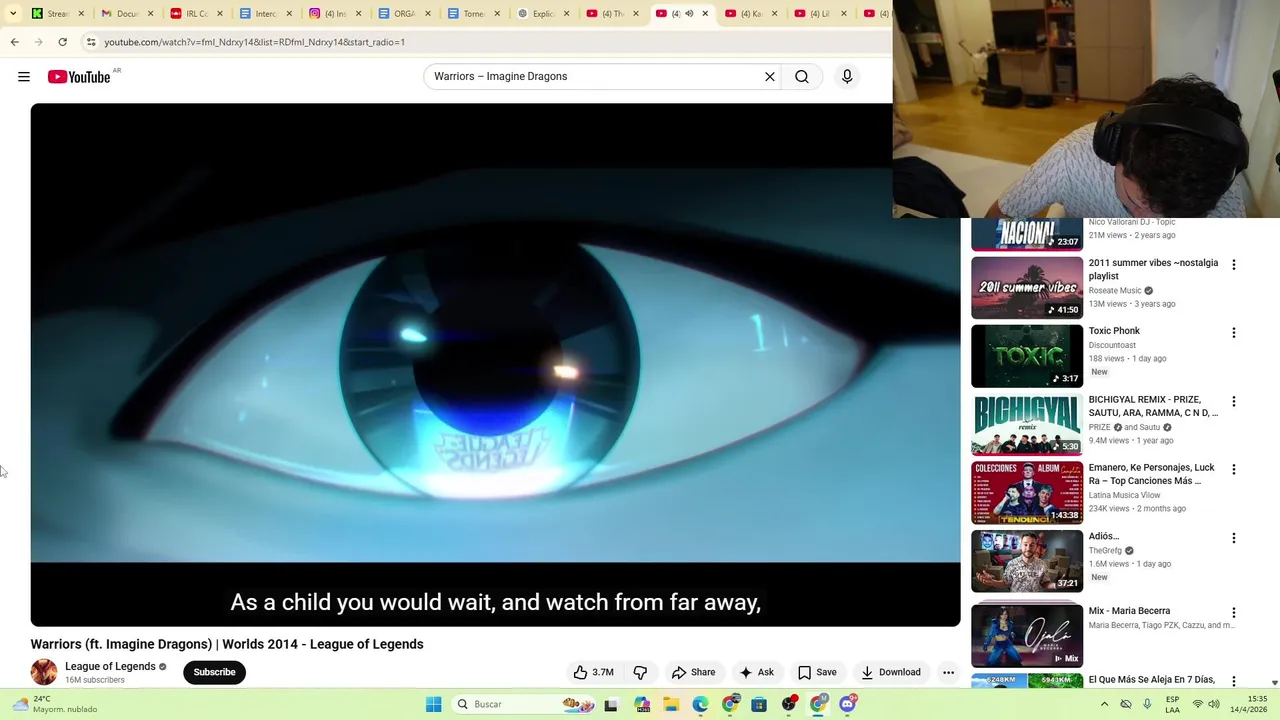Open League of Legends channel name link
Screen dimensions: 1280x720
[110, 666]
